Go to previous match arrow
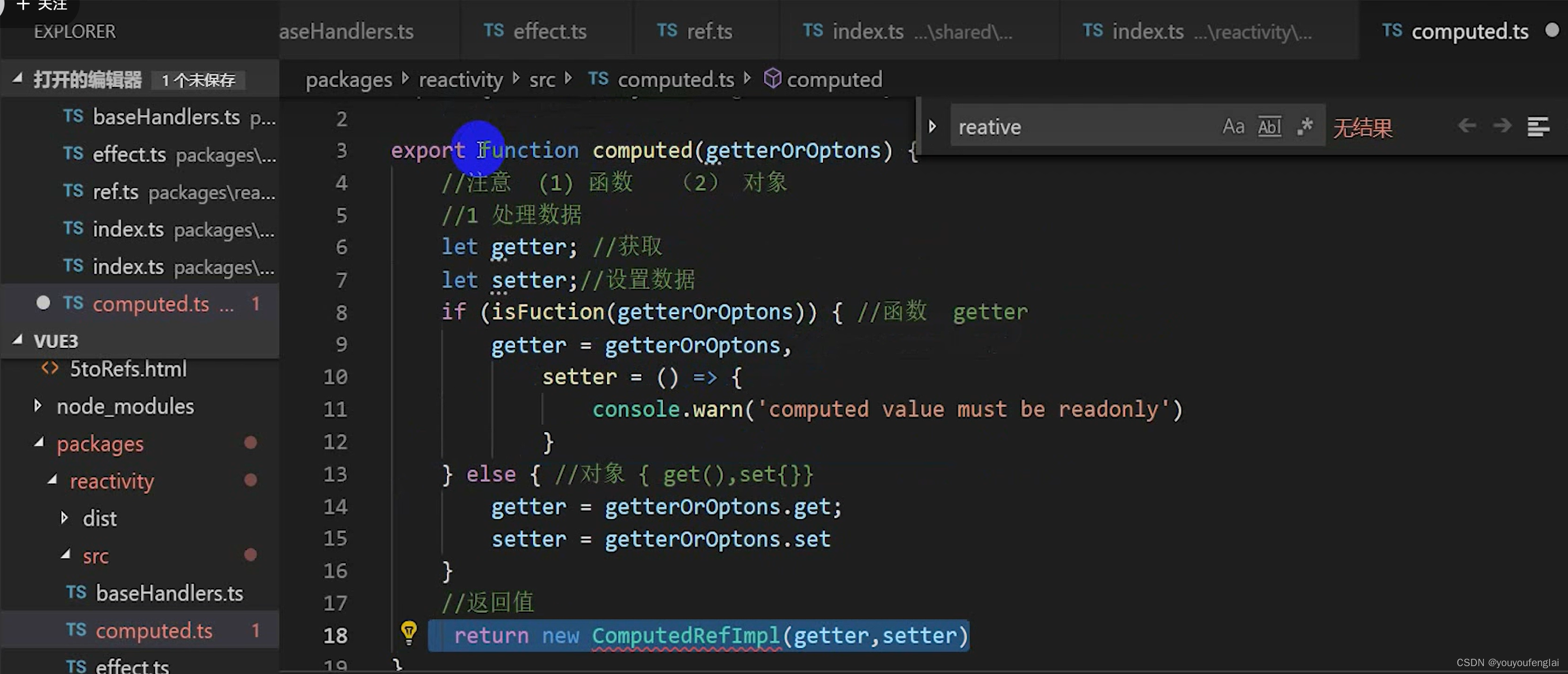Viewport: 1568px width, 674px height. pyautogui.click(x=1466, y=126)
